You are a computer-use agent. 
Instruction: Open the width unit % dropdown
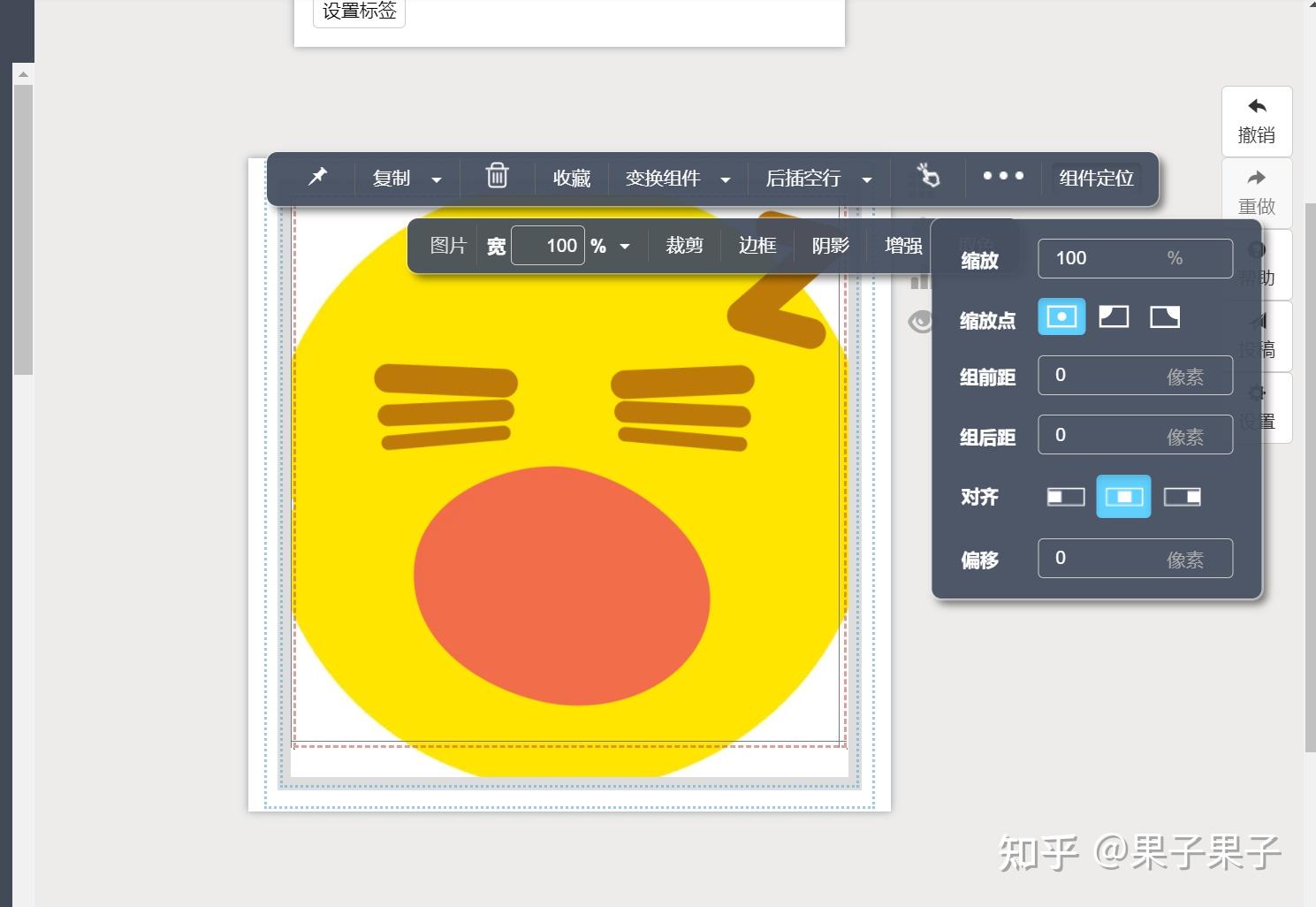pos(625,247)
